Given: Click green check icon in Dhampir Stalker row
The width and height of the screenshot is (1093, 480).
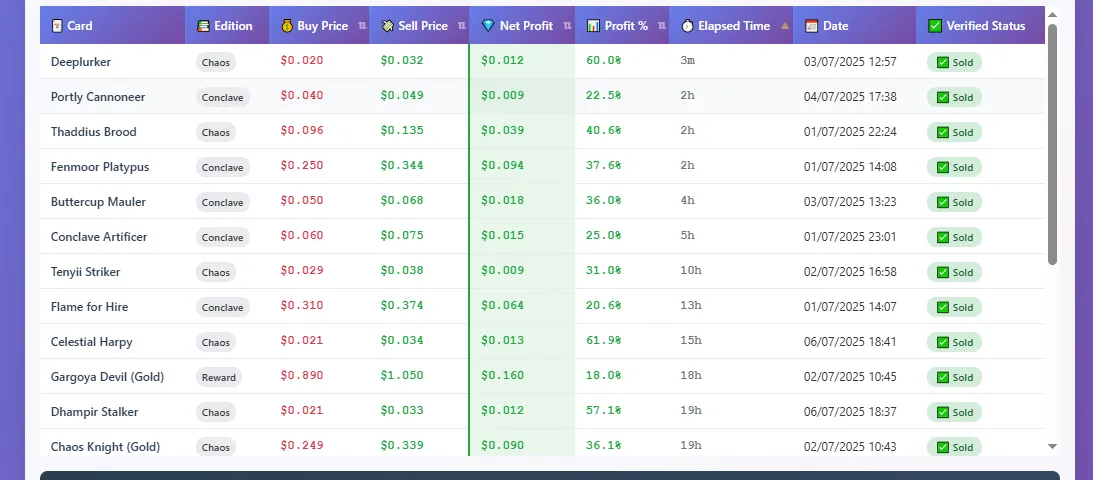Looking at the screenshot, I should pos(942,412).
